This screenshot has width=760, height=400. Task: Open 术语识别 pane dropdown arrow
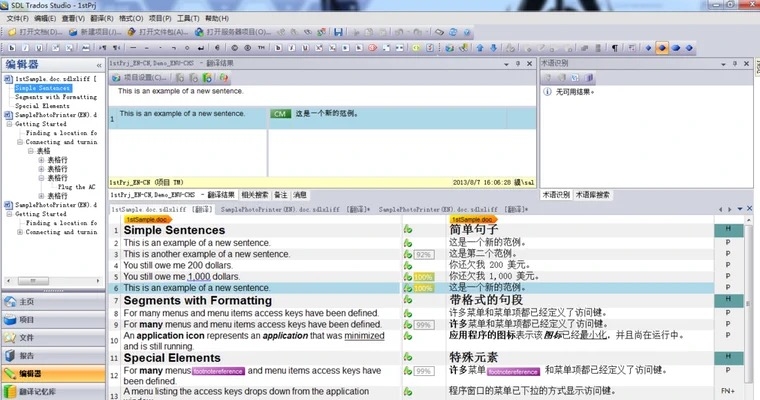[x=723, y=64]
